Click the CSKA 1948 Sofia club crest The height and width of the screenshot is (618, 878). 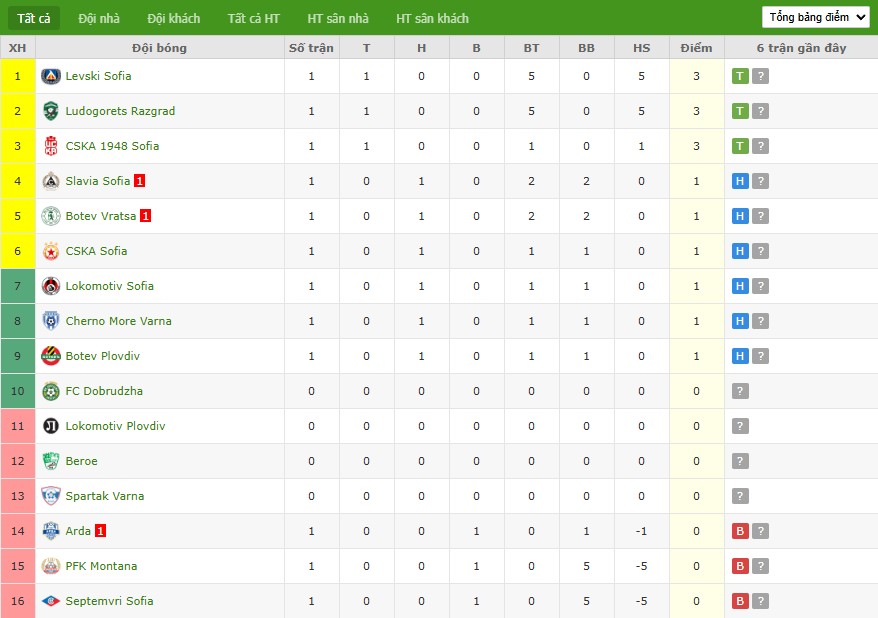(x=51, y=146)
